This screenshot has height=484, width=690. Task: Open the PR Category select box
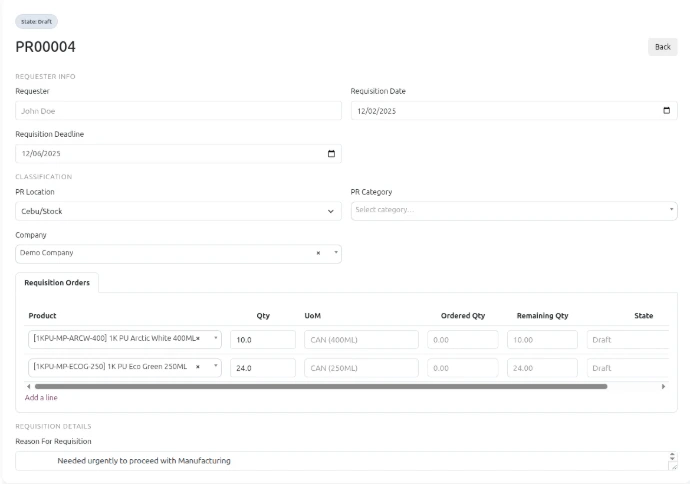point(513,210)
